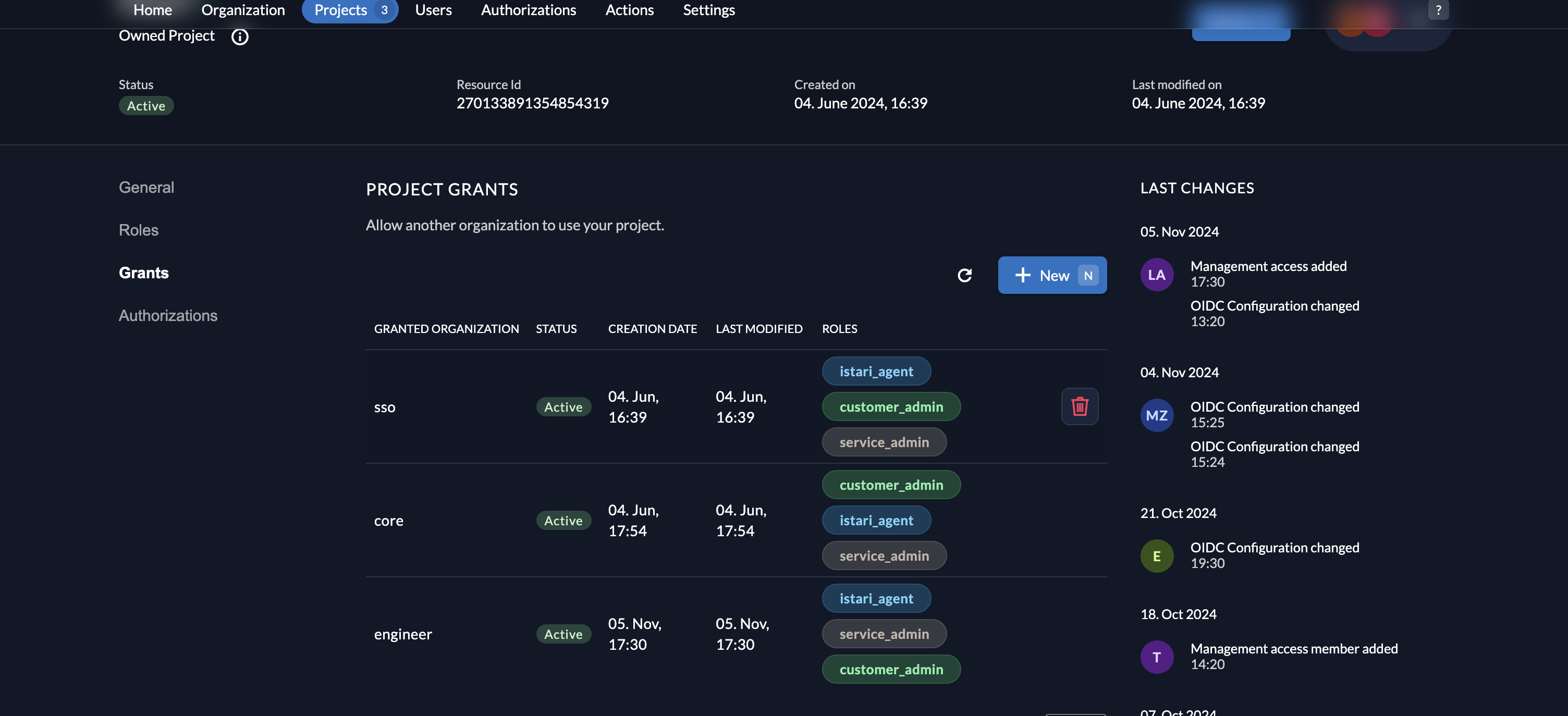Click the info icon beside Owned Project
The width and height of the screenshot is (1568, 716).
tap(240, 37)
